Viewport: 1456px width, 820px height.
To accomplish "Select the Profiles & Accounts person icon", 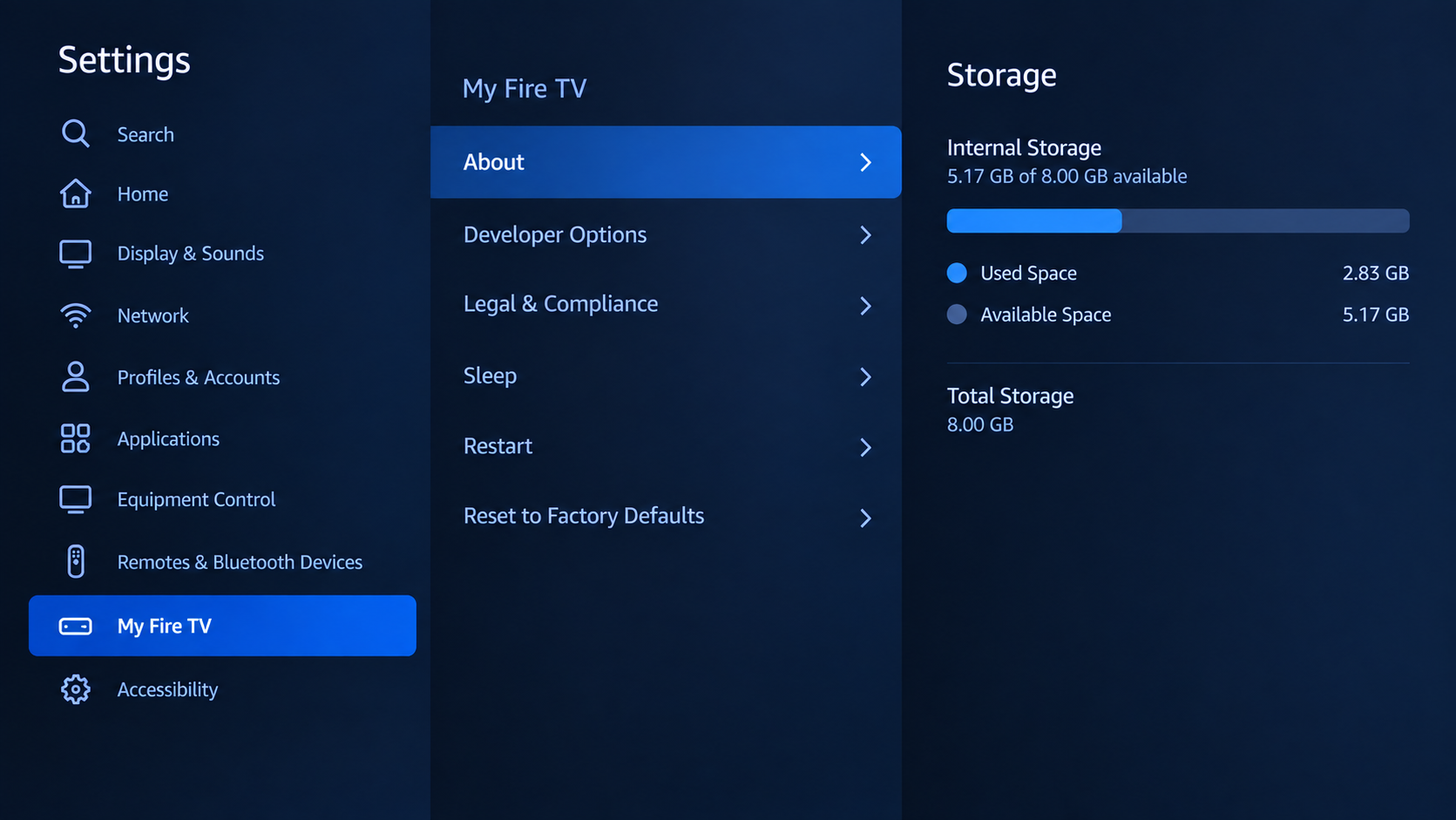I will (x=75, y=376).
